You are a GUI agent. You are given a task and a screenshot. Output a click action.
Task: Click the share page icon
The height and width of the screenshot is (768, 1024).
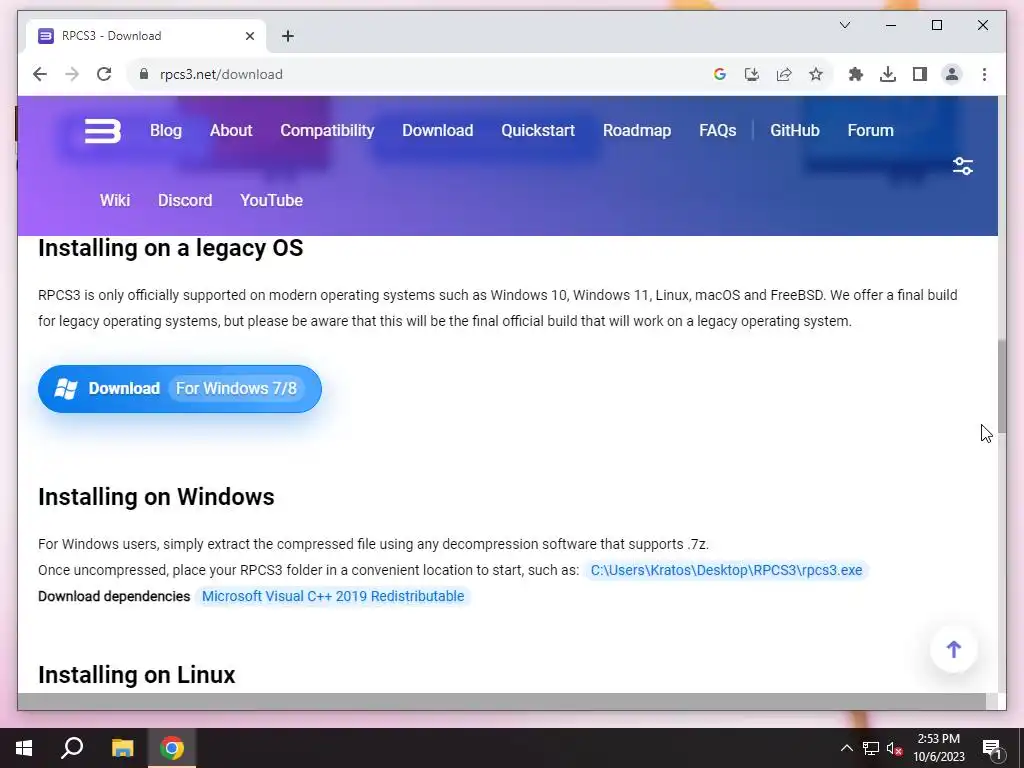click(x=784, y=74)
